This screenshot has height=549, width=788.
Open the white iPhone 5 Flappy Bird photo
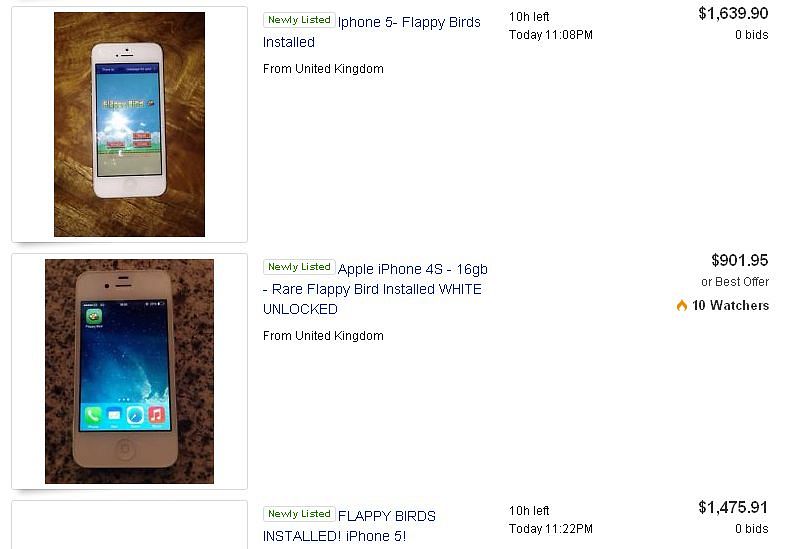129,124
